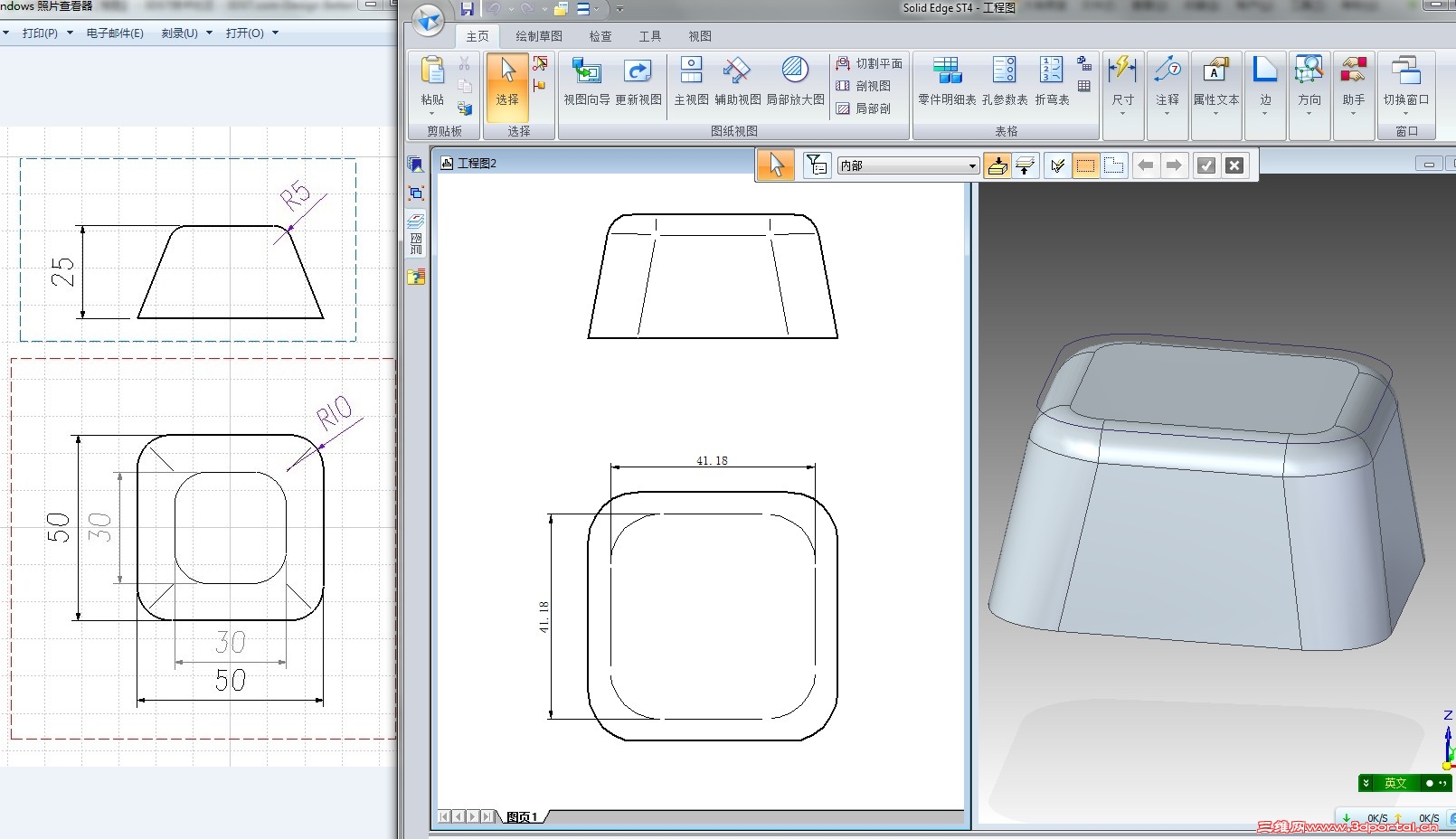Click the Solid Edge application button
The height and width of the screenshot is (839, 1456).
(428, 20)
